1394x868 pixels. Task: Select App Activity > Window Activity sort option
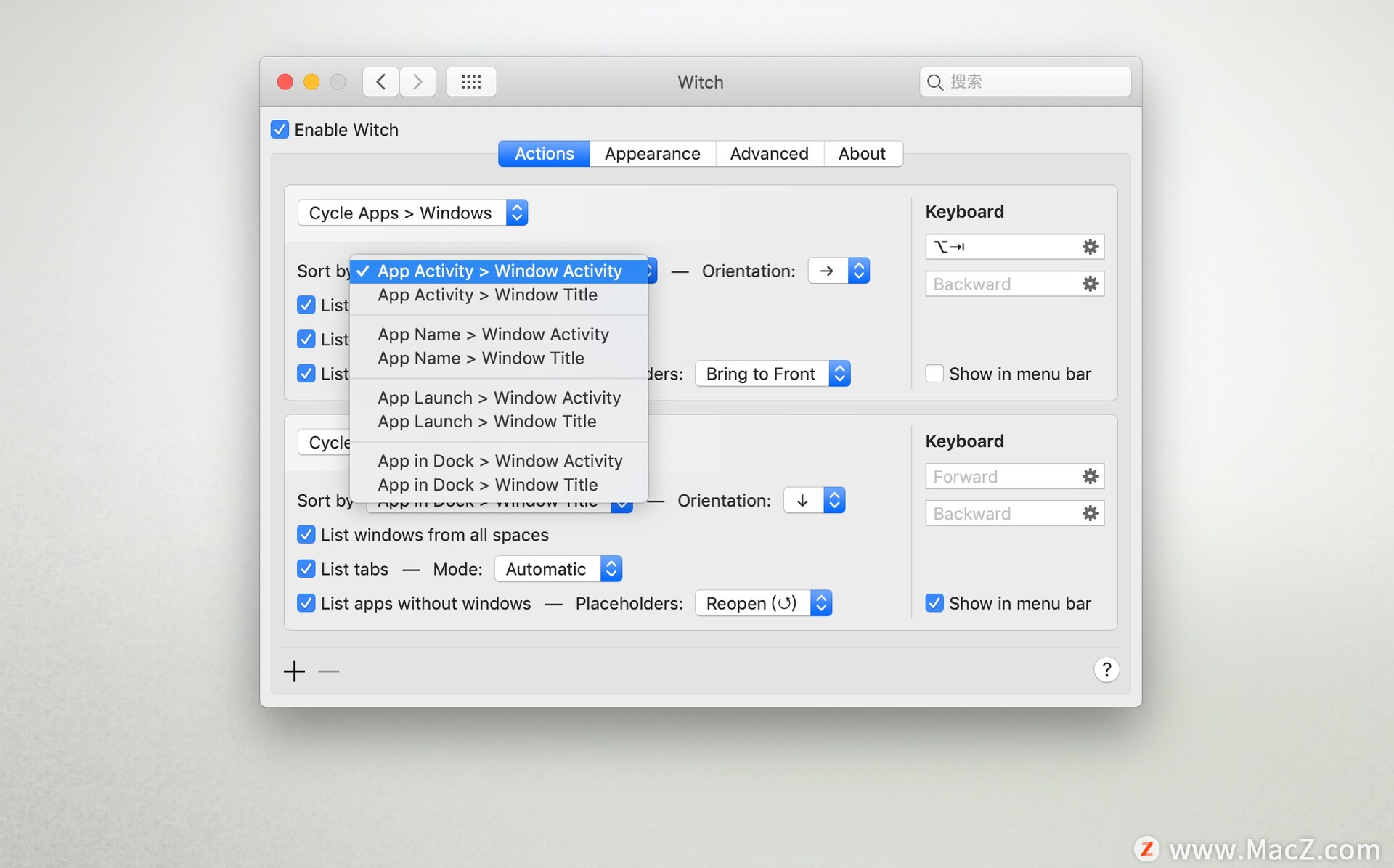coord(499,271)
